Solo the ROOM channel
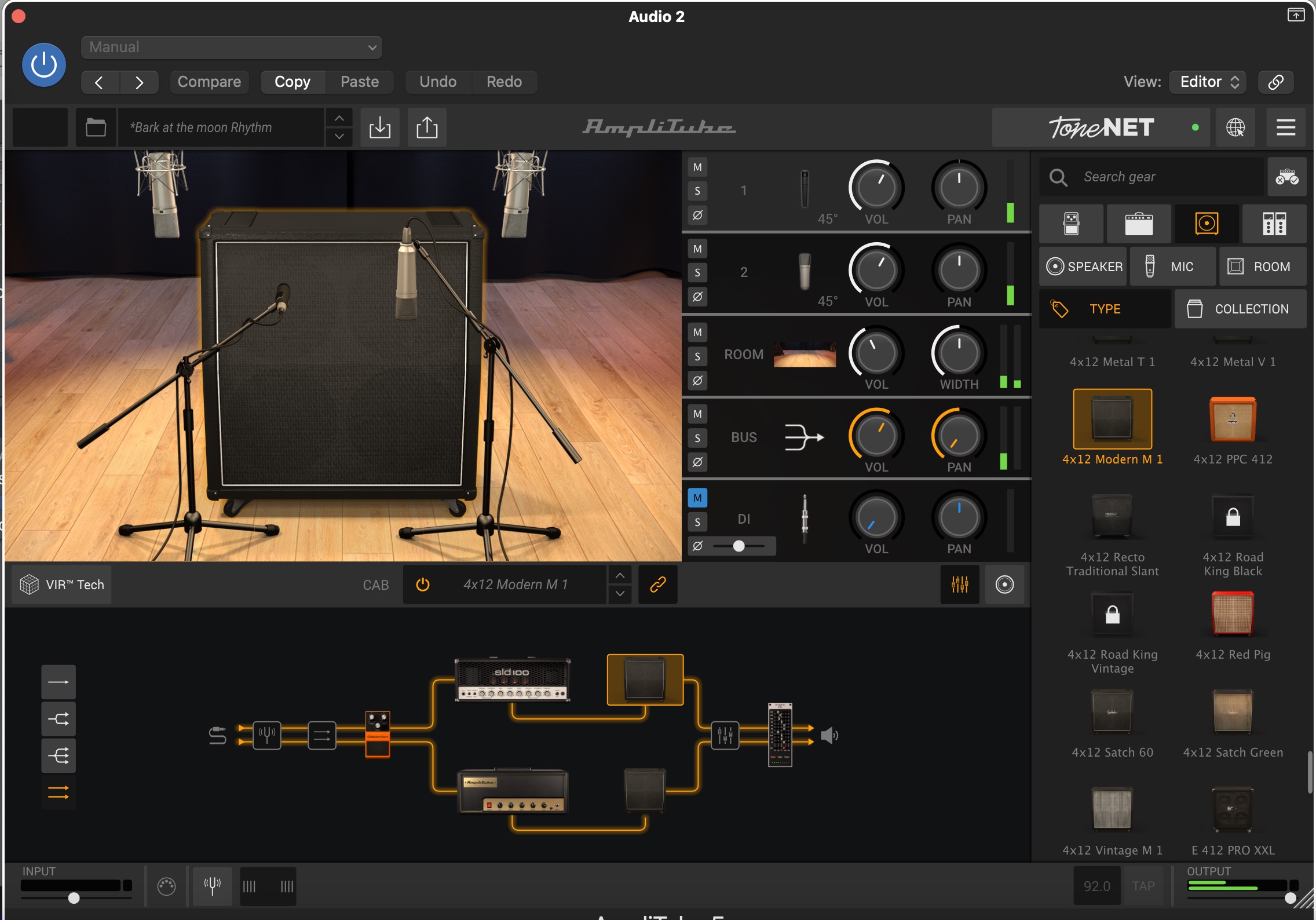 click(697, 357)
